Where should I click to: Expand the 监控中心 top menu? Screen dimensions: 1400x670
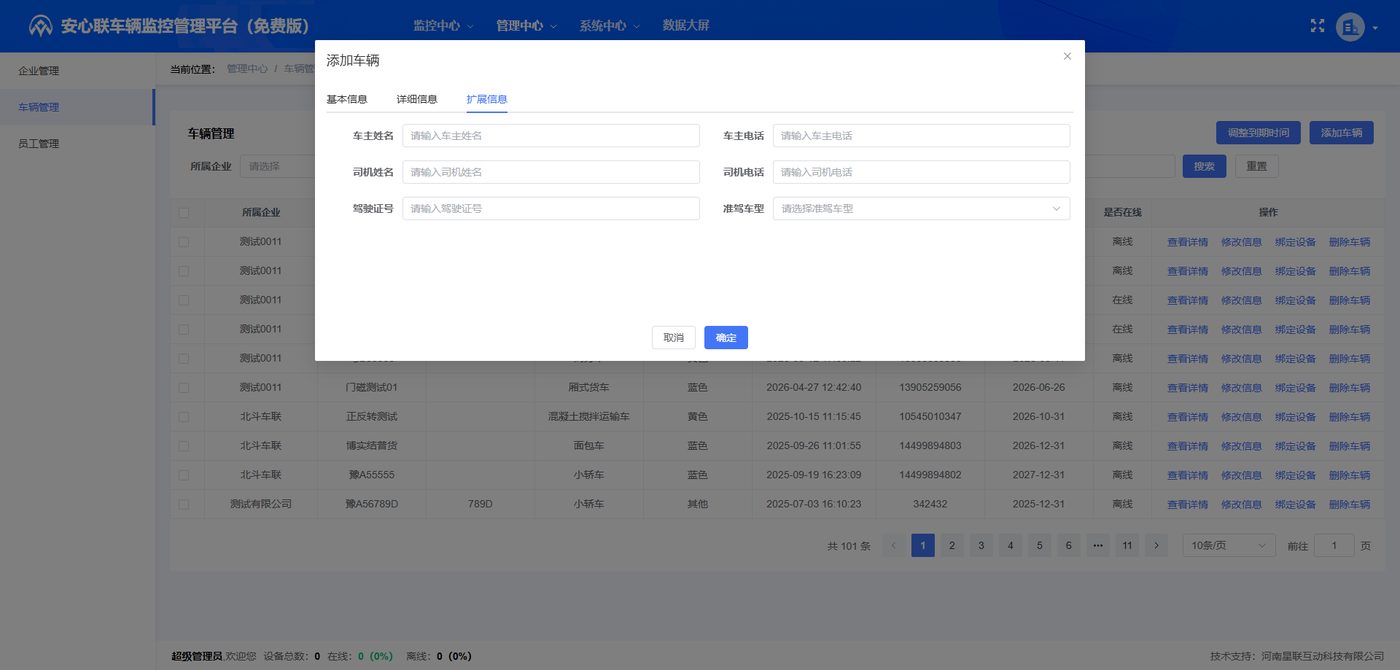click(x=444, y=26)
